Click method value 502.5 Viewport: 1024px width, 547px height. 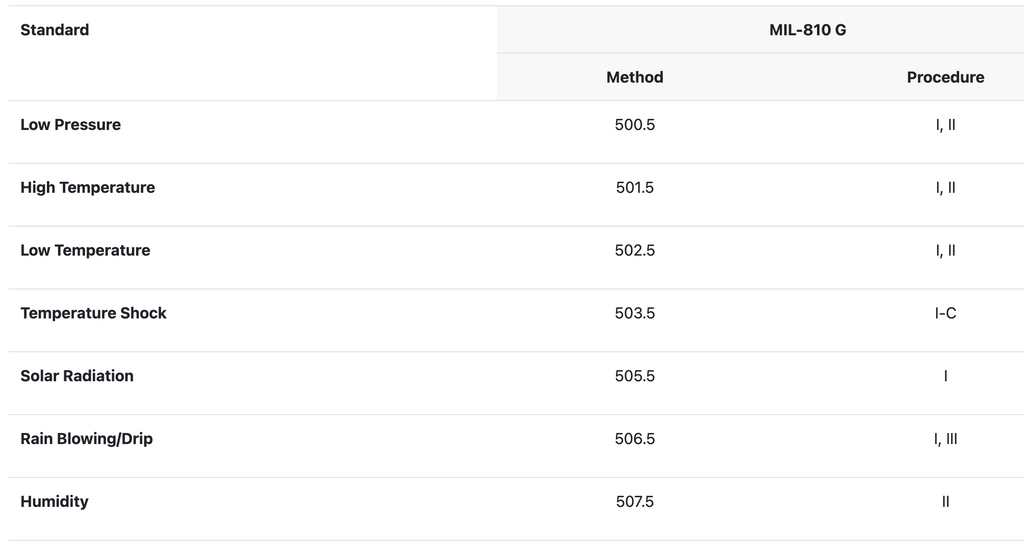pyautogui.click(x=634, y=251)
